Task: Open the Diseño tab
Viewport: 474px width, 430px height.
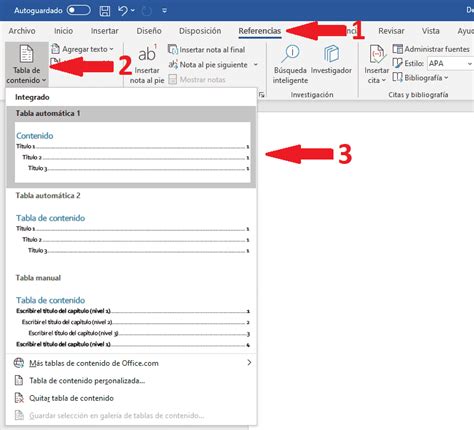Action: (x=149, y=31)
